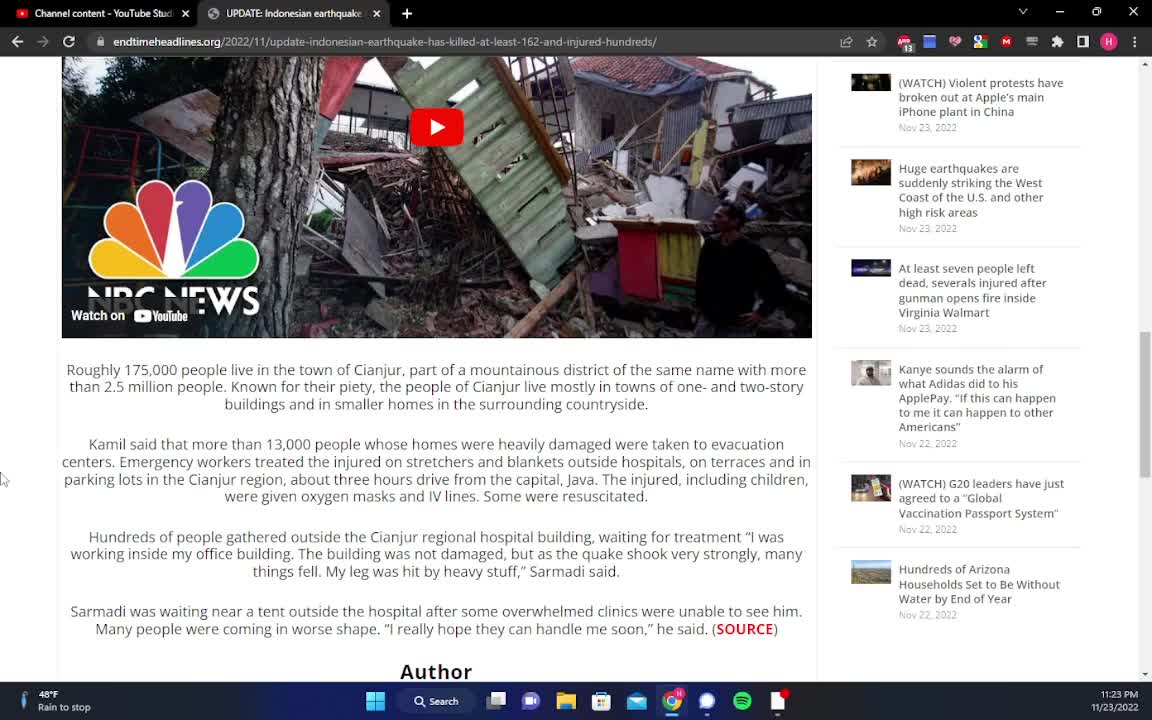Open the blue square extension icon
The image size is (1152, 720).
pyautogui.click(x=929, y=42)
